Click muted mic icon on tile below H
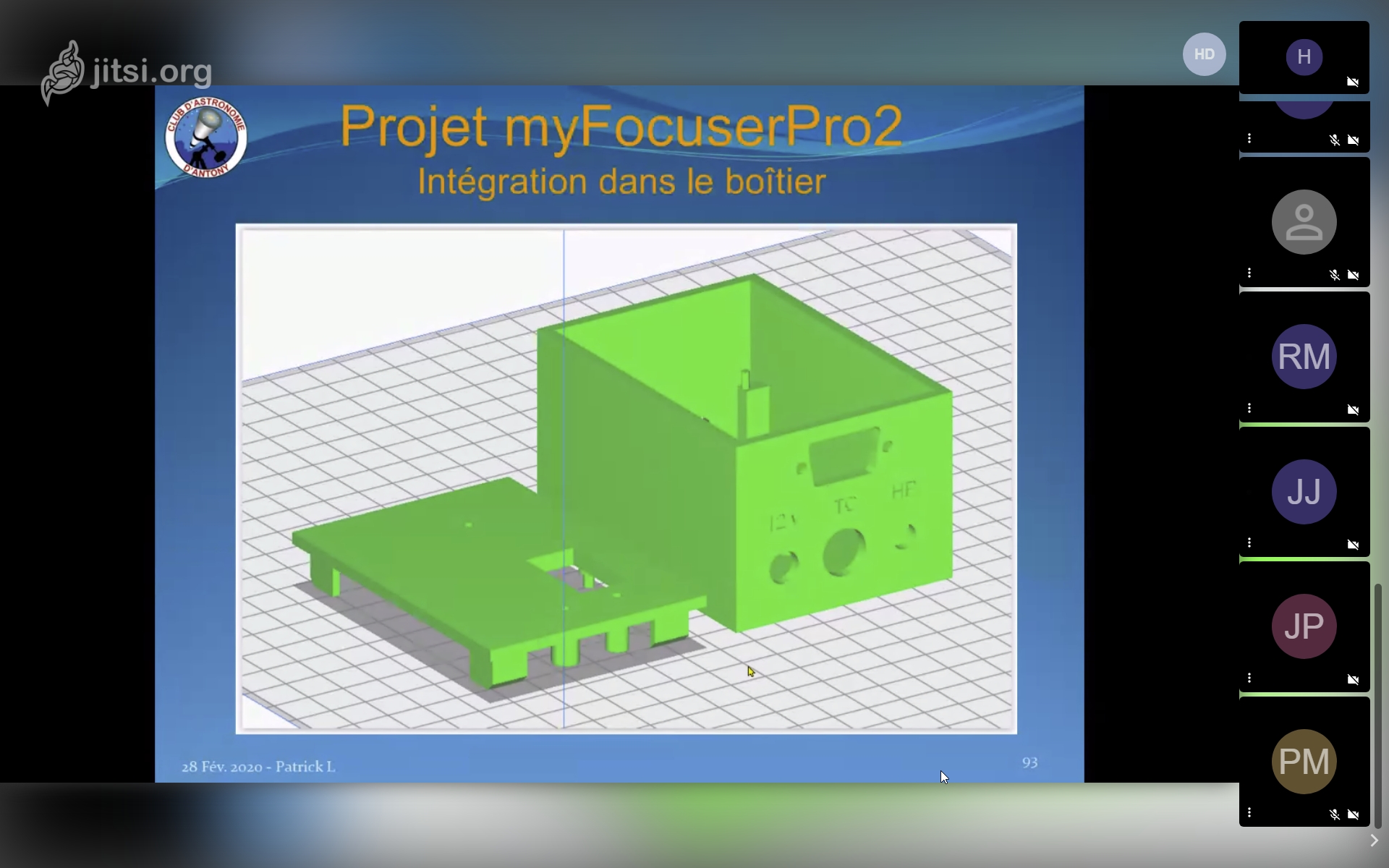 [1335, 140]
